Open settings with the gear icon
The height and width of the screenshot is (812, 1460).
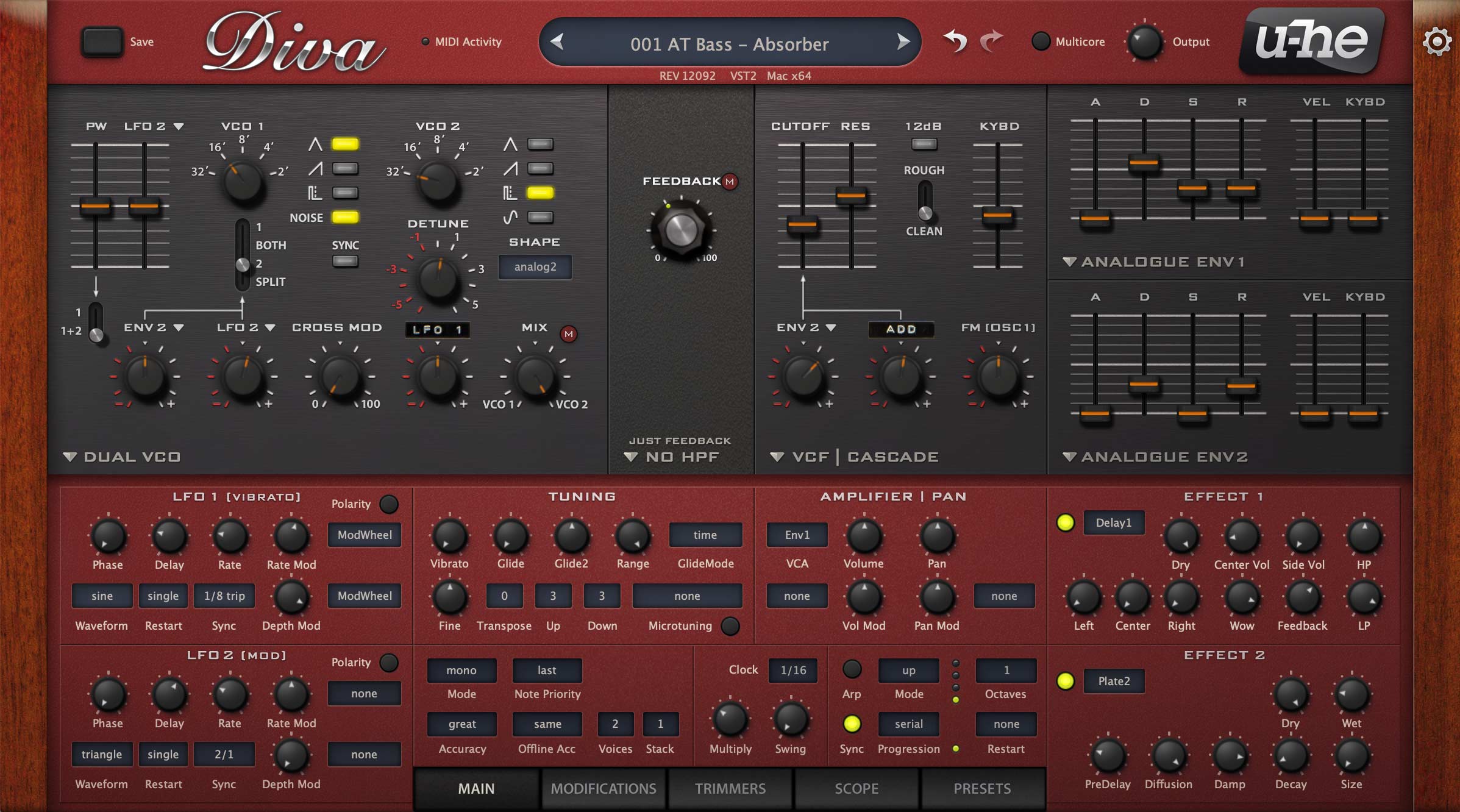[1437, 42]
